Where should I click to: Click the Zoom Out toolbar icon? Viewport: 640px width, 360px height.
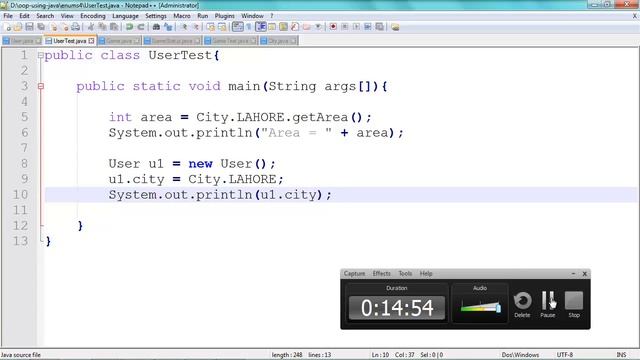(x=196, y=27)
